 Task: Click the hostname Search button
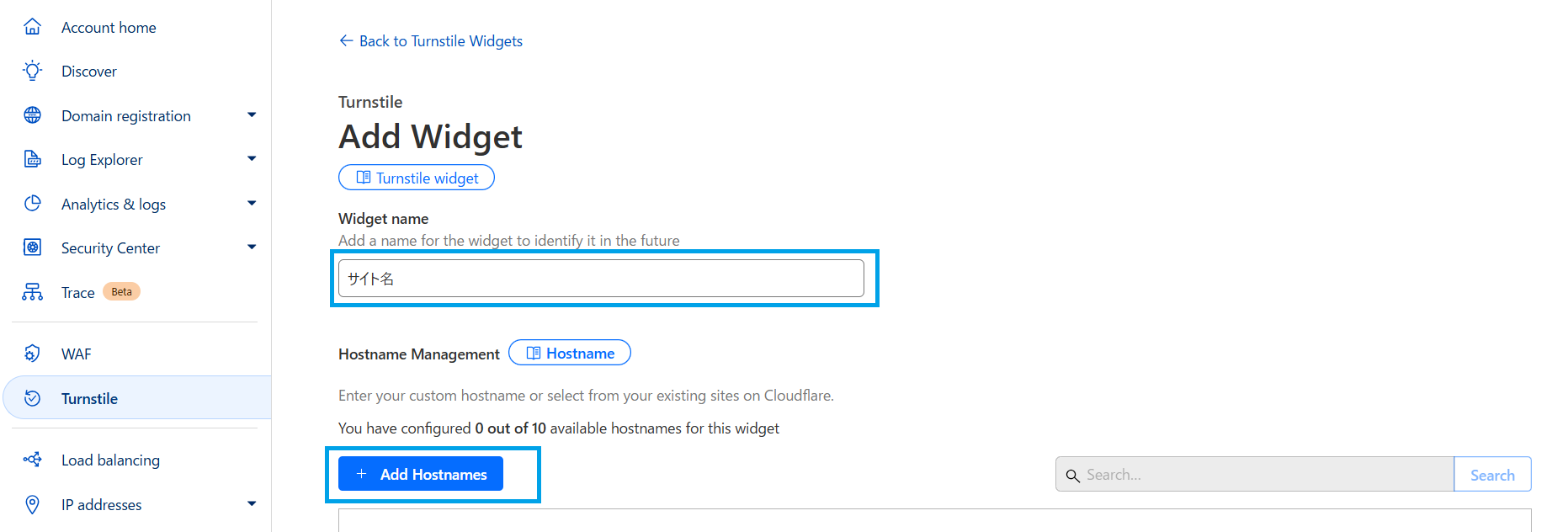coord(1491,475)
